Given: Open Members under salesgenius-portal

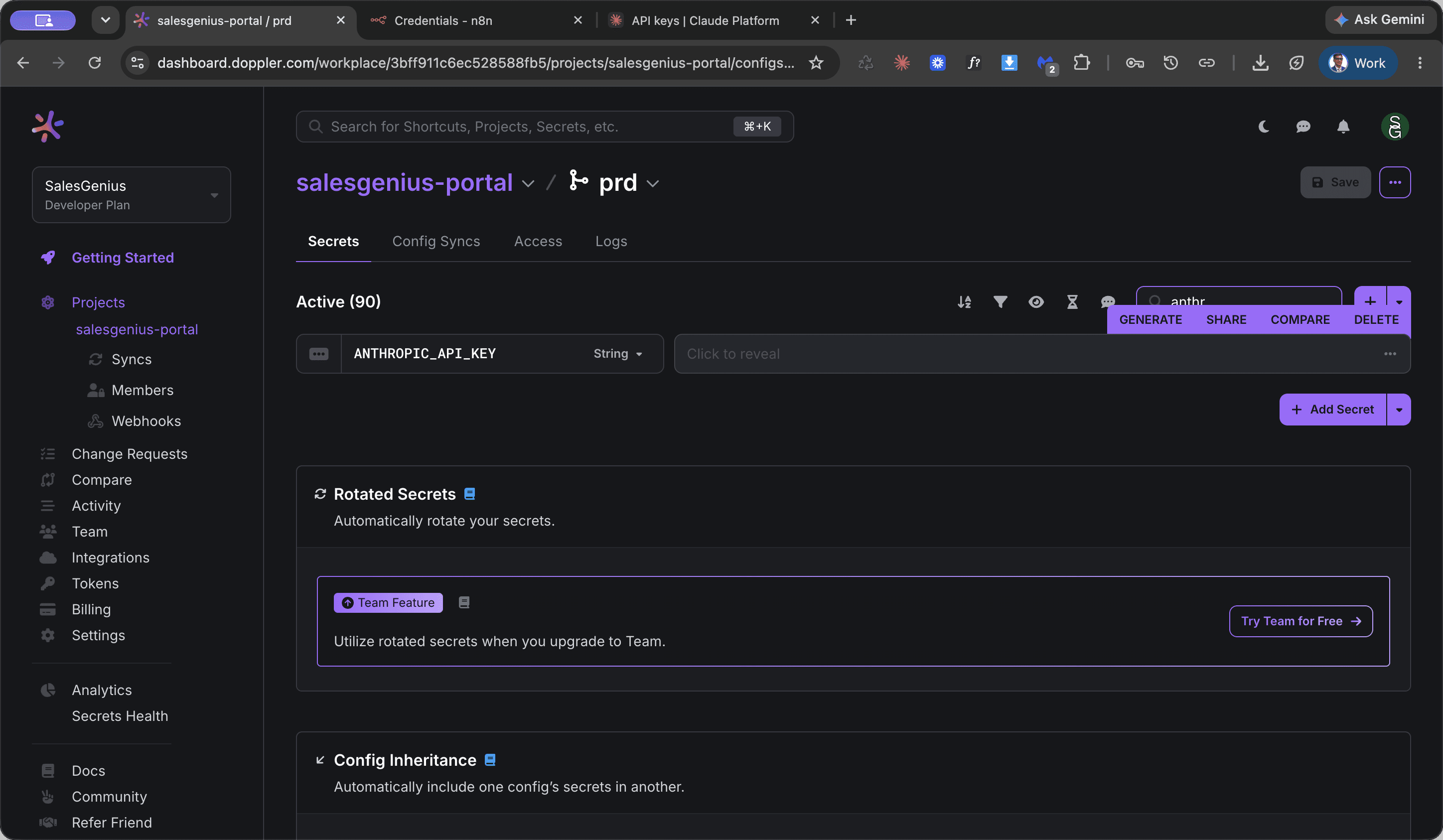Looking at the screenshot, I should point(143,390).
